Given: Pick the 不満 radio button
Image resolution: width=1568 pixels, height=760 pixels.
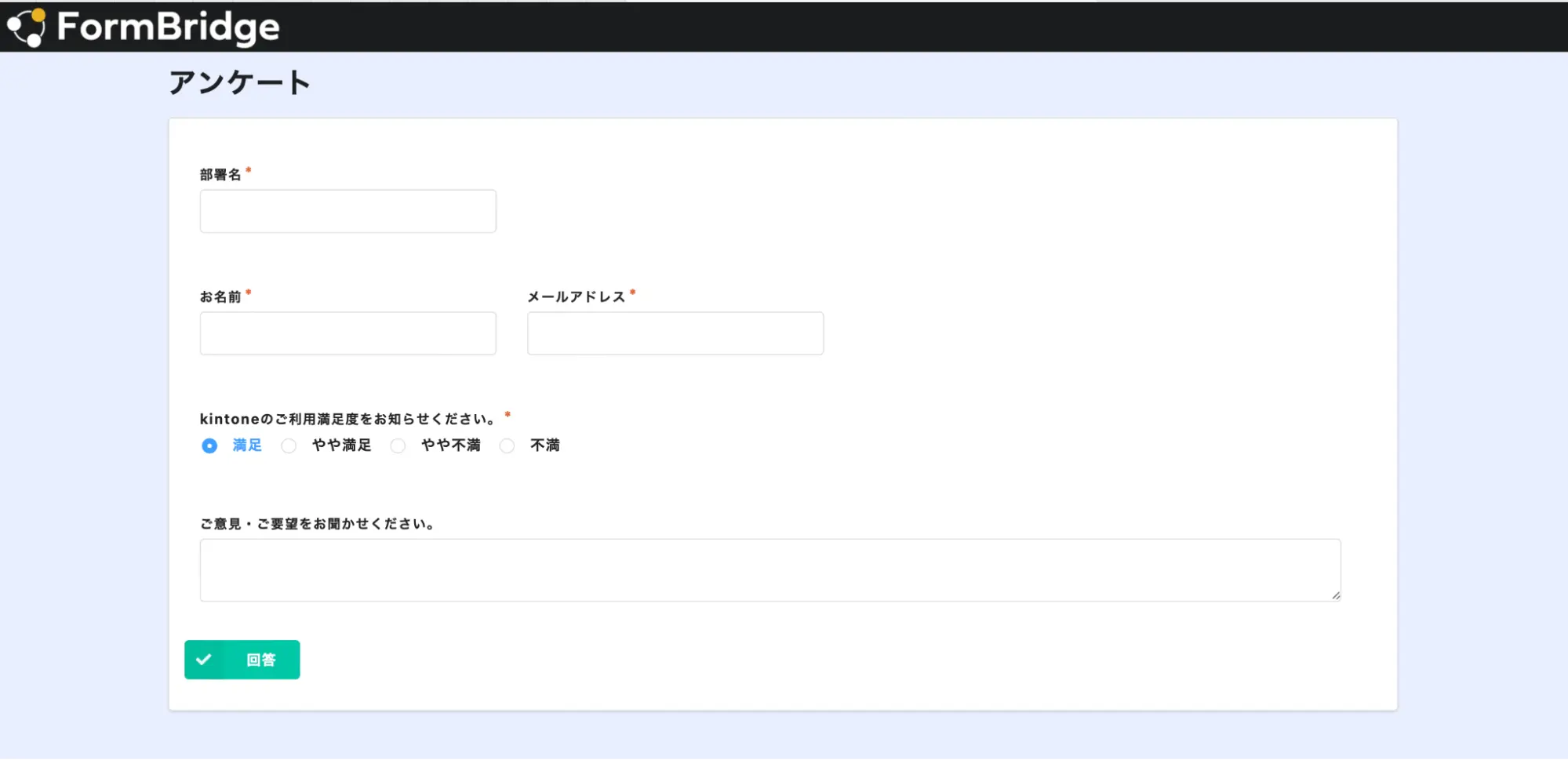Looking at the screenshot, I should 508,445.
